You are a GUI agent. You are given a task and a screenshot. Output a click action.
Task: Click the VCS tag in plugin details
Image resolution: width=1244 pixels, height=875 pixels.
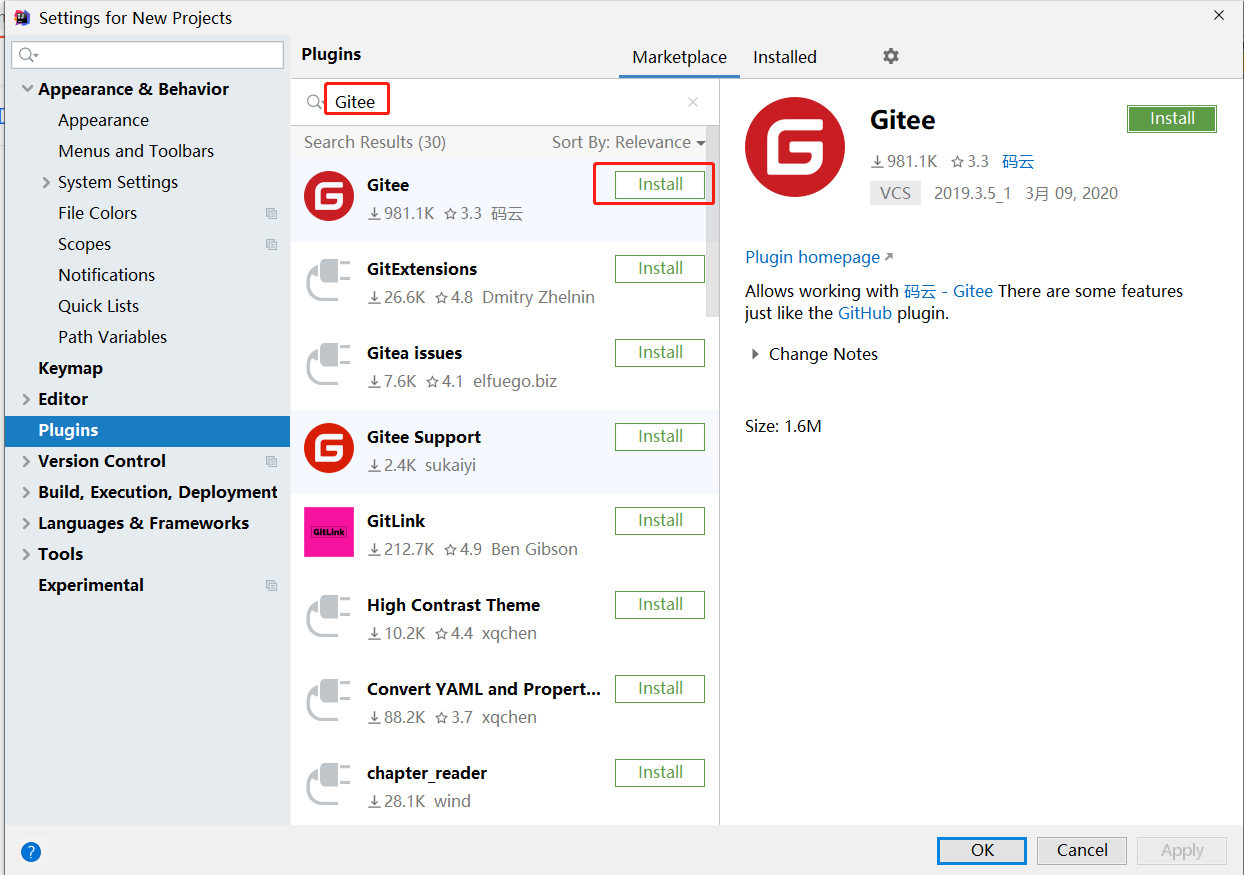tap(895, 193)
